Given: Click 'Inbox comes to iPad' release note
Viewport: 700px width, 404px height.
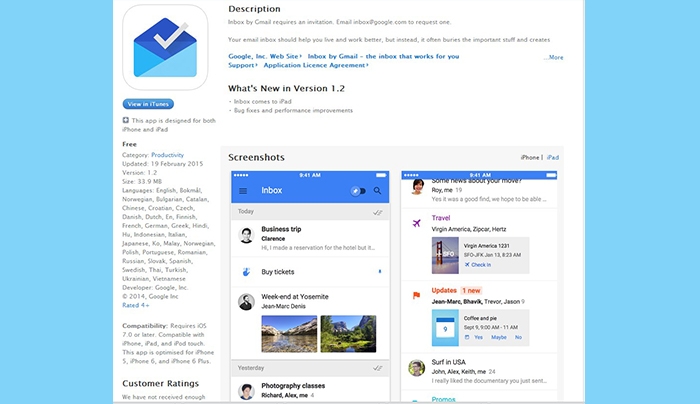Looking at the screenshot, I should coord(262,101).
